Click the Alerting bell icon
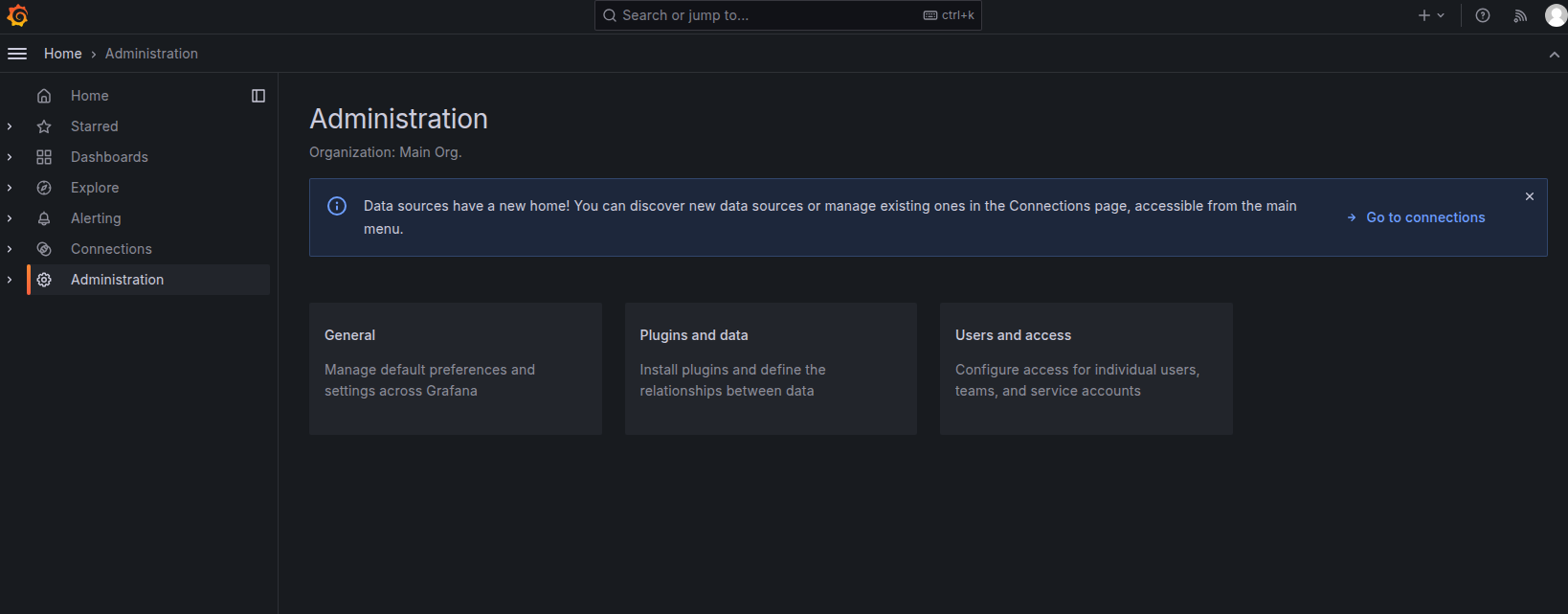This screenshot has width=1568, height=614. coord(44,218)
